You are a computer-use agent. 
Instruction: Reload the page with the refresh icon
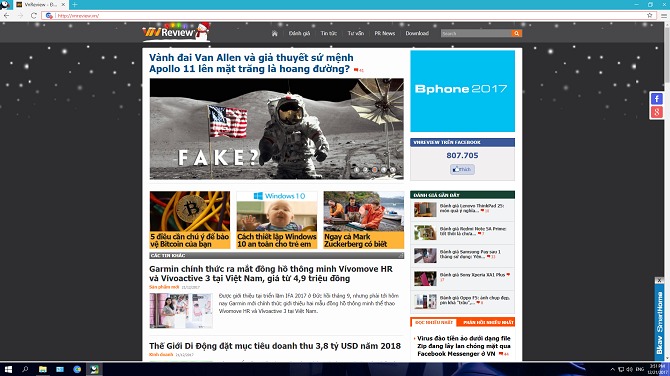point(33,15)
